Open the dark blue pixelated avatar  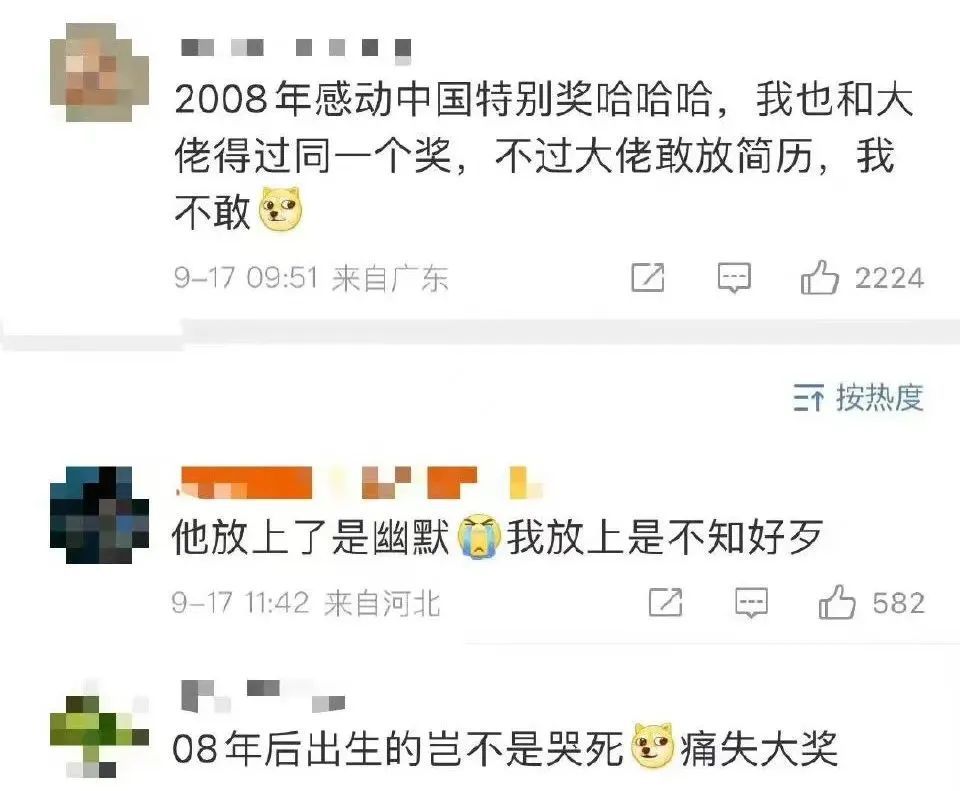click(x=99, y=515)
